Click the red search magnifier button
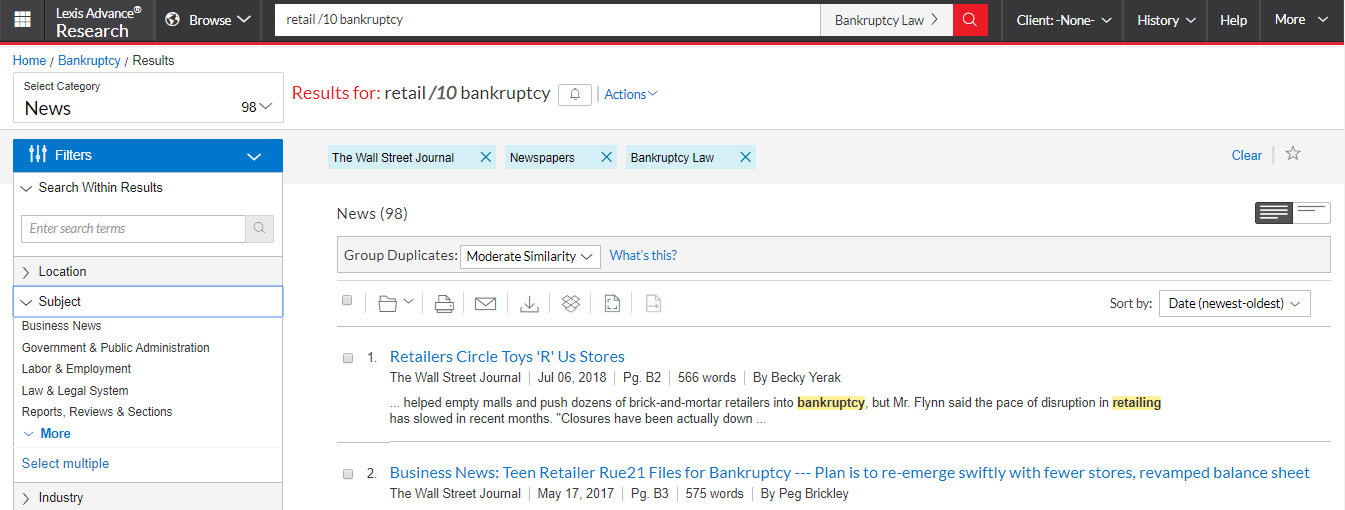The width and height of the screenshot is (1345, 510). coord(970,20)
